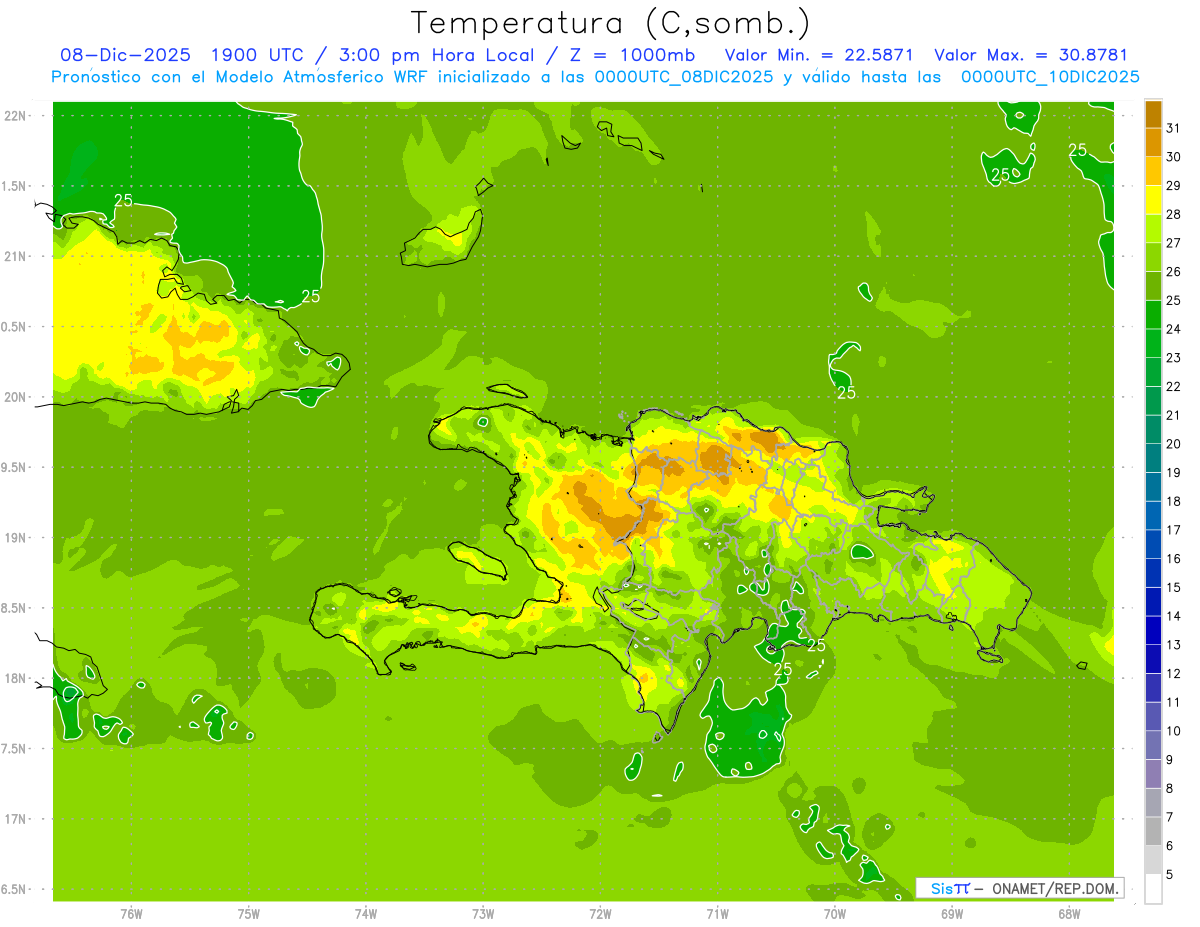This screenshot has width=1200, height=927.
Task: Pick the purple swatch between 8 and 9
Action: click(1153, 774)
